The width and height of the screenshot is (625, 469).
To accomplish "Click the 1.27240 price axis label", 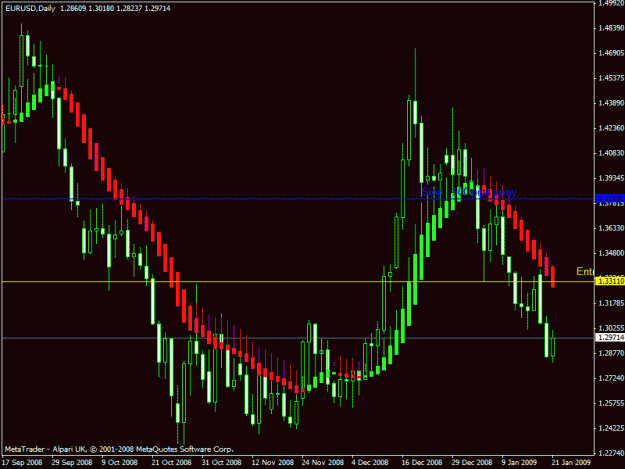I will pyautogui.click(x=611, y=378).
